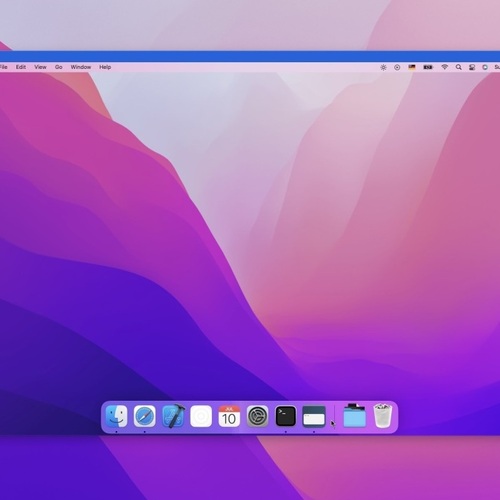
Task: Open System Preferences gear in Dock
Action: click(x=257, y=416)
